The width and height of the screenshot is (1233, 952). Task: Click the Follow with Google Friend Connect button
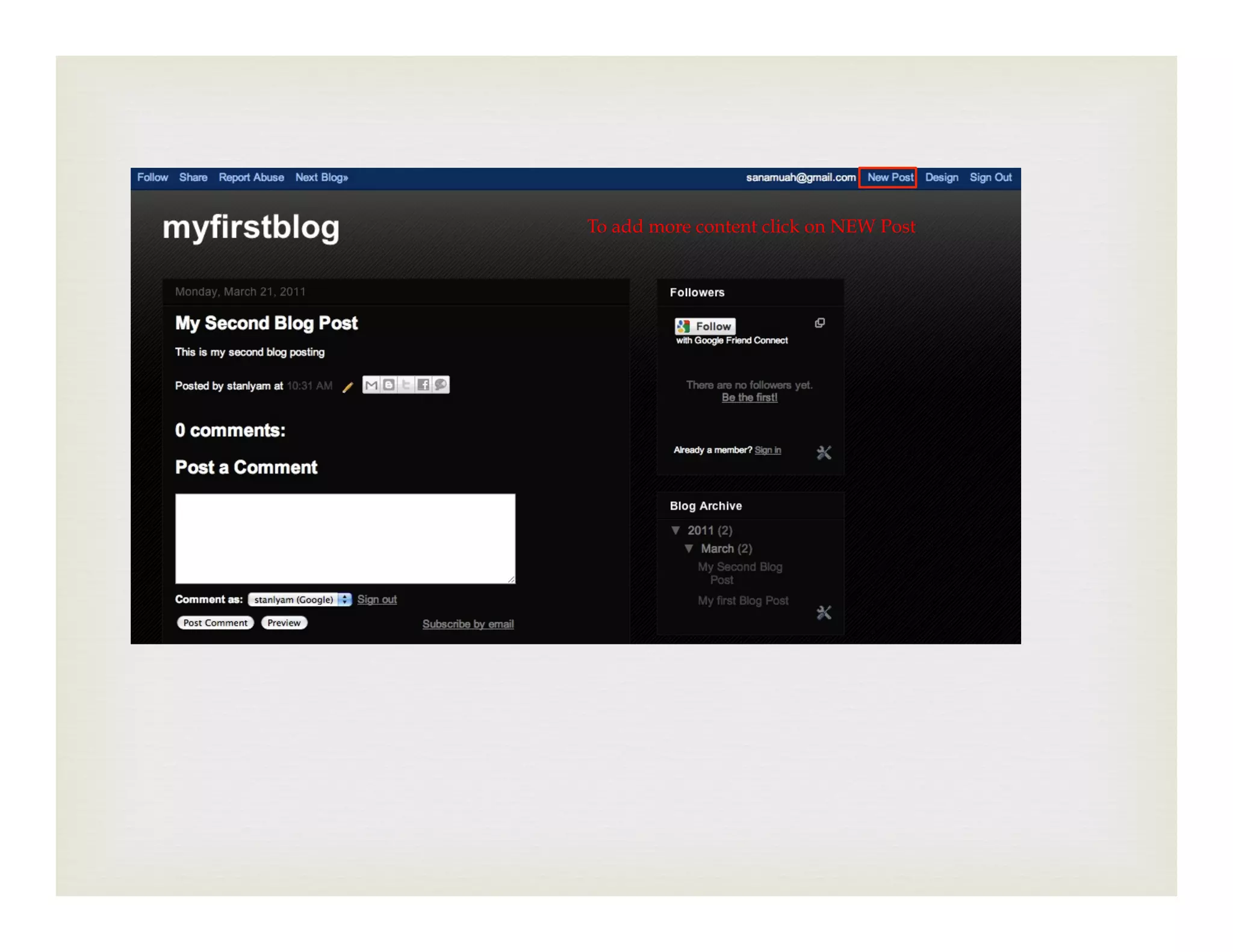705,326
